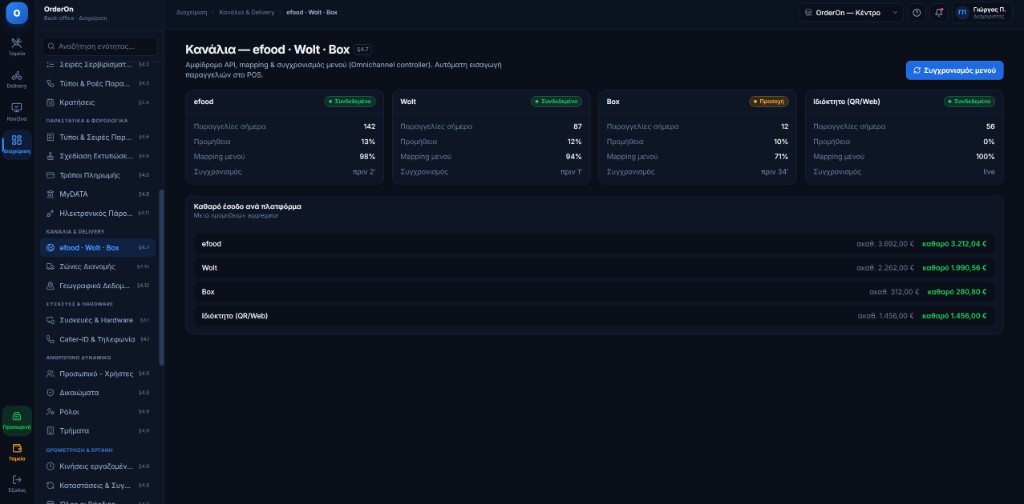Viewport: 1024px width, 504px height.
Task: Click the Έξοδος logout icon
Action: (17, 480)
